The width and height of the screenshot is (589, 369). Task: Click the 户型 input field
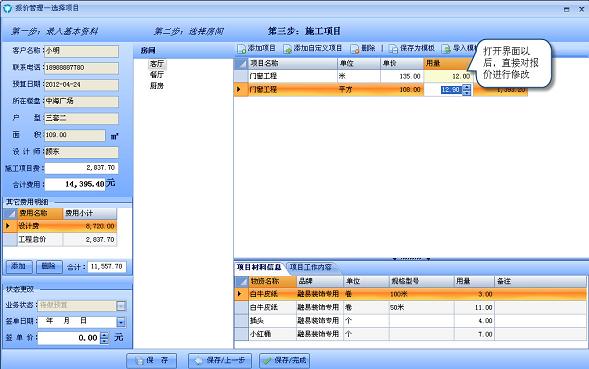point(82,118)
